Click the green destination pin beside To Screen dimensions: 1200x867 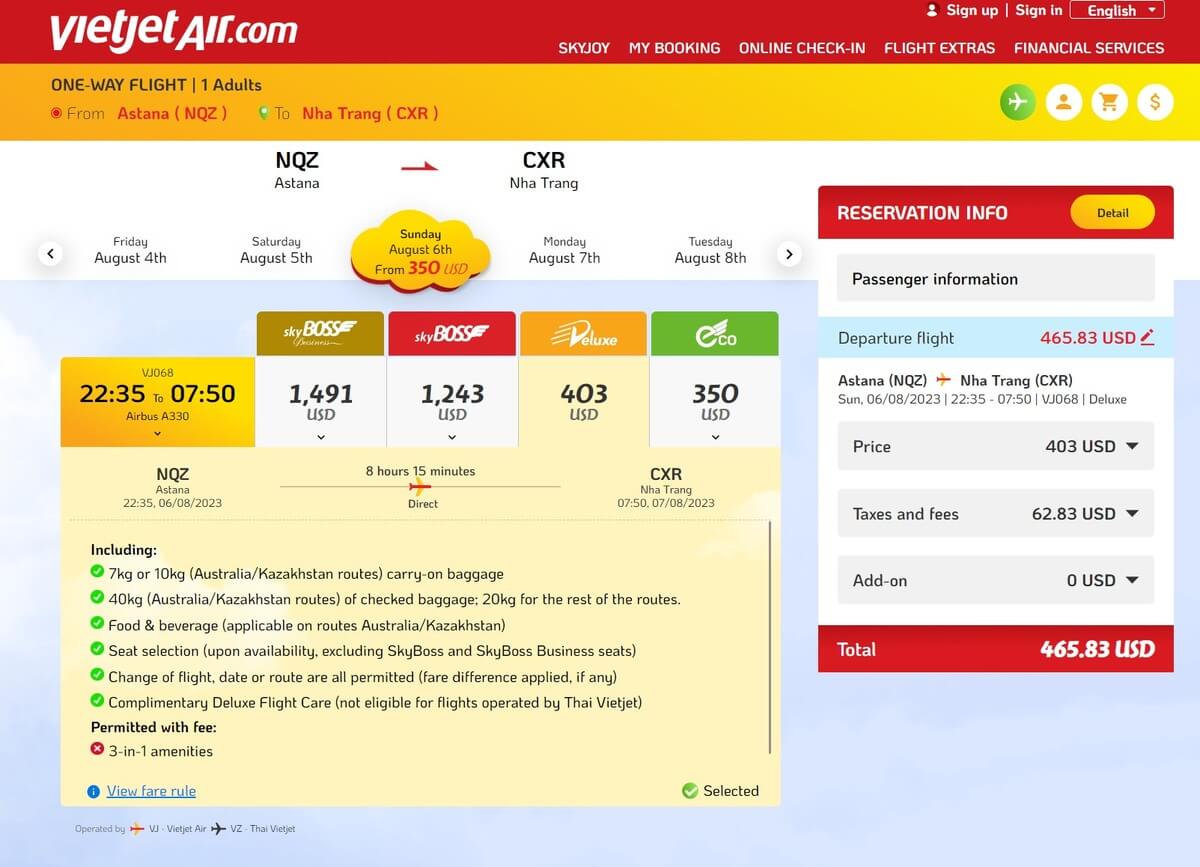264,113
